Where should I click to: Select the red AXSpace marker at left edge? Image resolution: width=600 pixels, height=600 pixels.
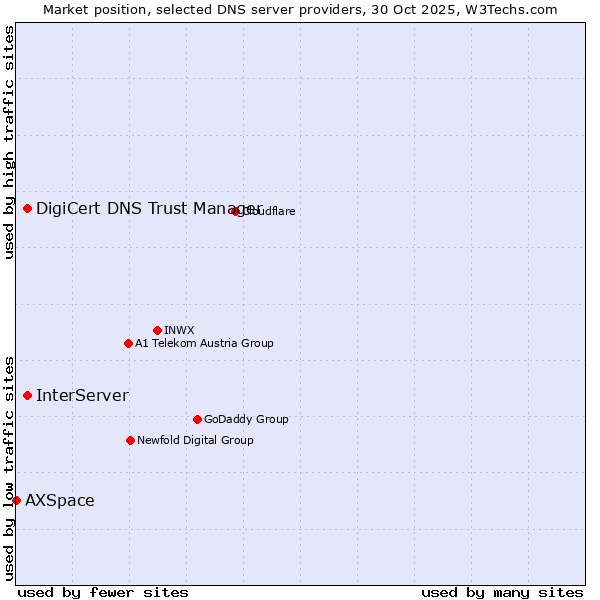[x=16, y=500]
